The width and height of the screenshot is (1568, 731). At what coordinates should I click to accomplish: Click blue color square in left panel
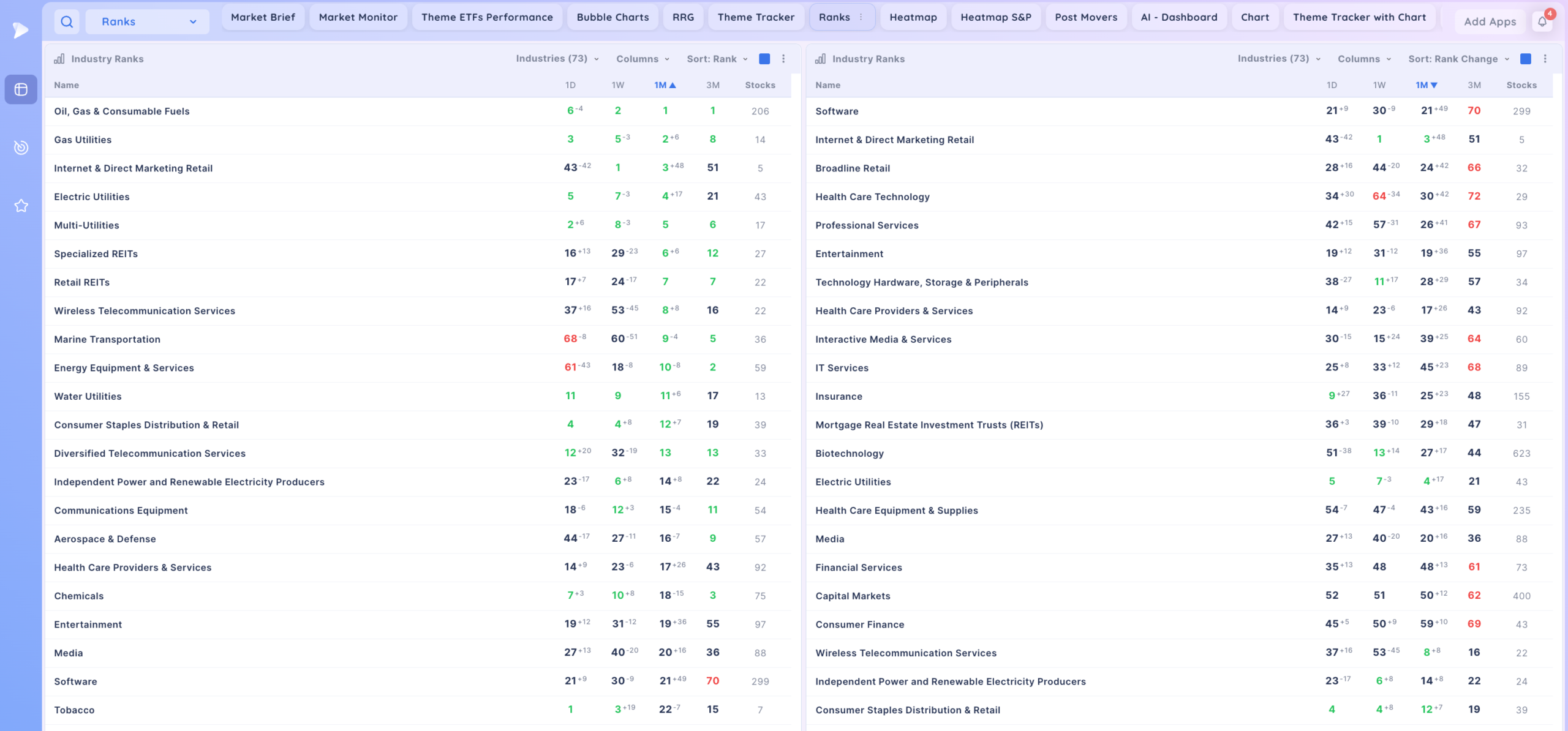[764, 59]
